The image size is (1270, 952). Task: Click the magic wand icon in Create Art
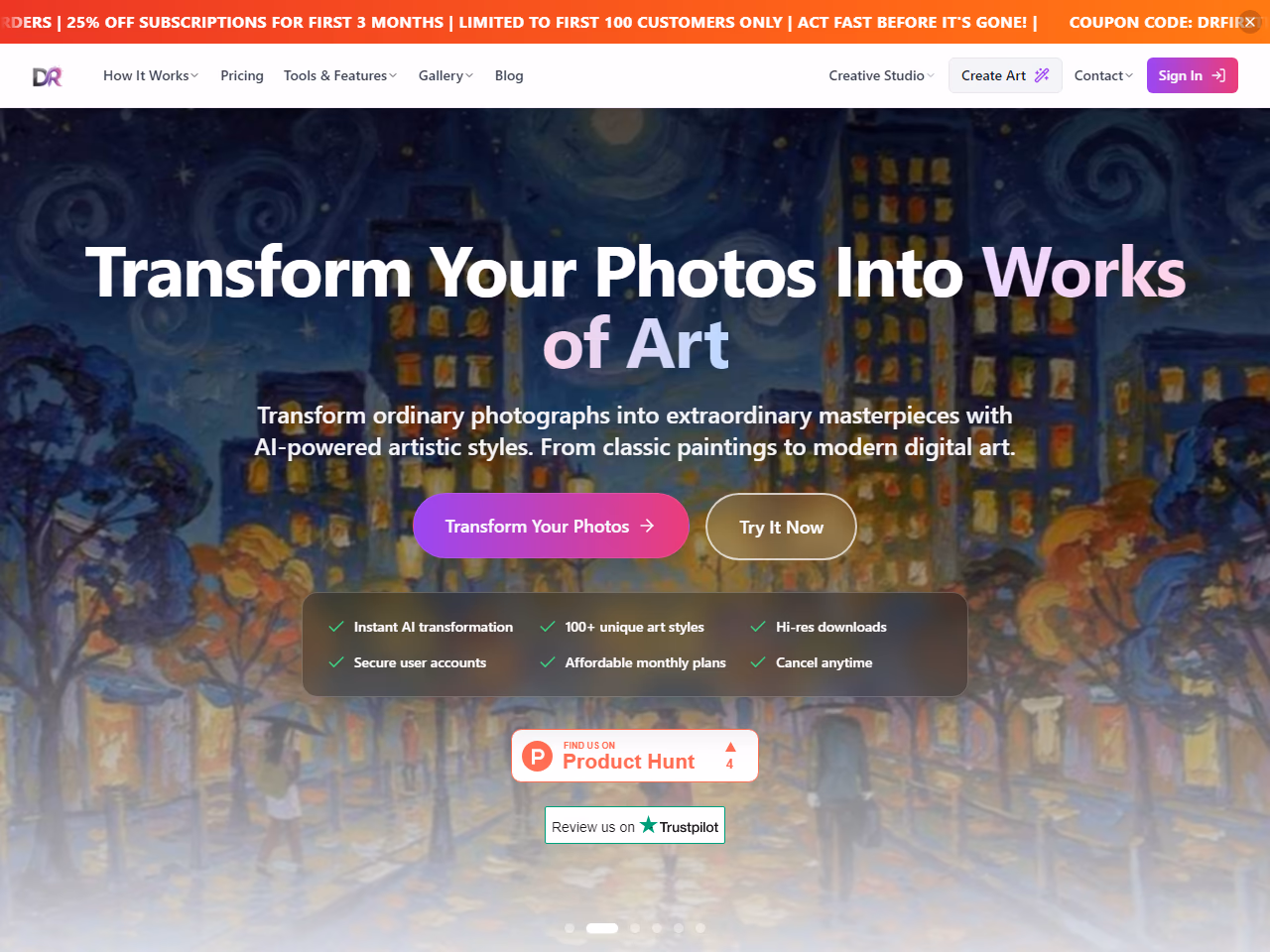[1042, 75]
